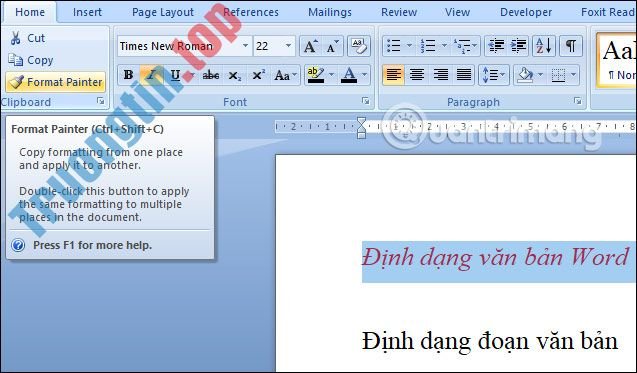Open the Paragraph dialog launcher

577,101
